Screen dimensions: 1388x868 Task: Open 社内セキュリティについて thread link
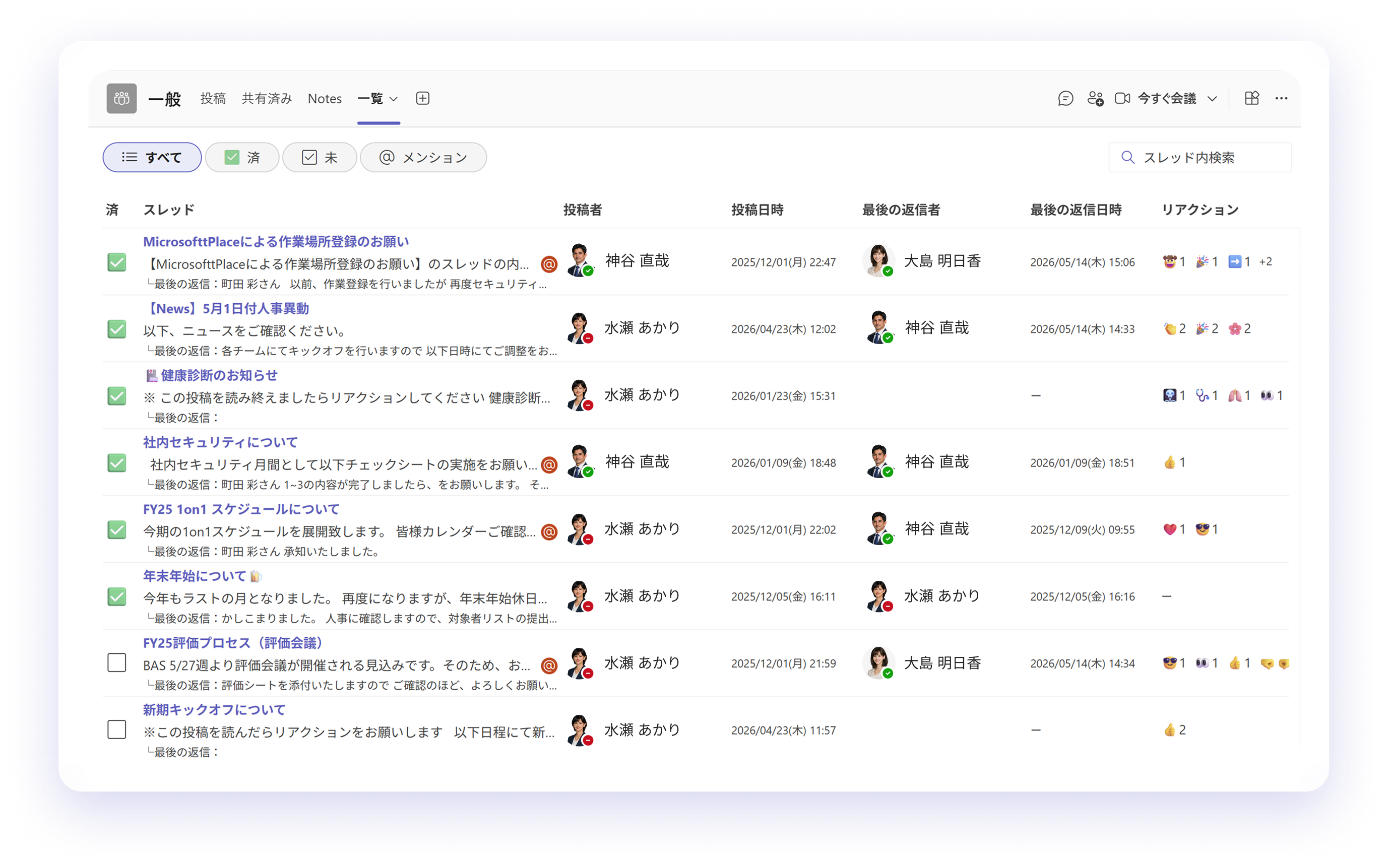pyautogui.click(x=221, y=443)
